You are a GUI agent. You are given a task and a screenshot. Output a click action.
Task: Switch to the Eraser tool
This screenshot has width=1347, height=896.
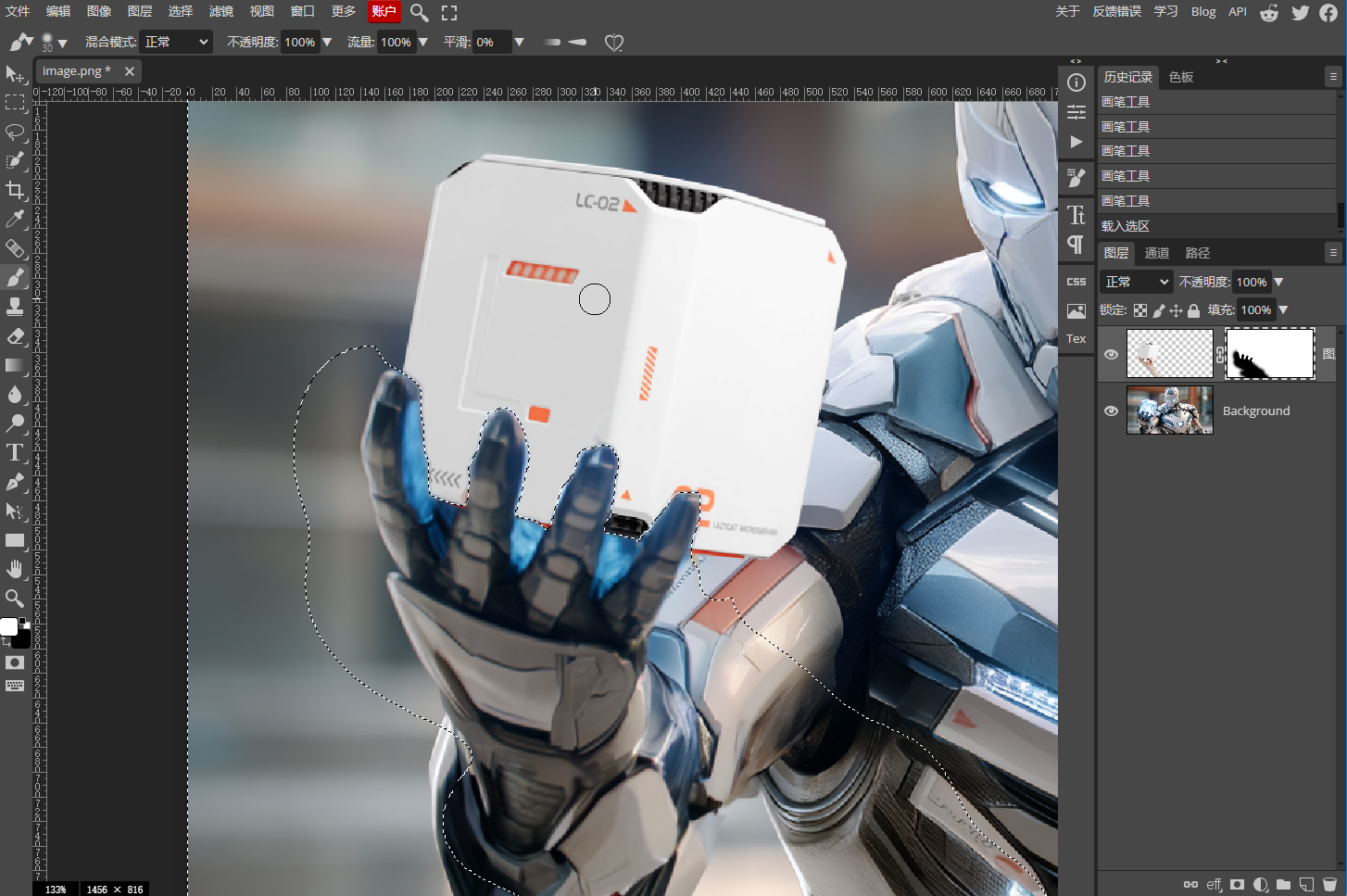[x=15, y=336]
